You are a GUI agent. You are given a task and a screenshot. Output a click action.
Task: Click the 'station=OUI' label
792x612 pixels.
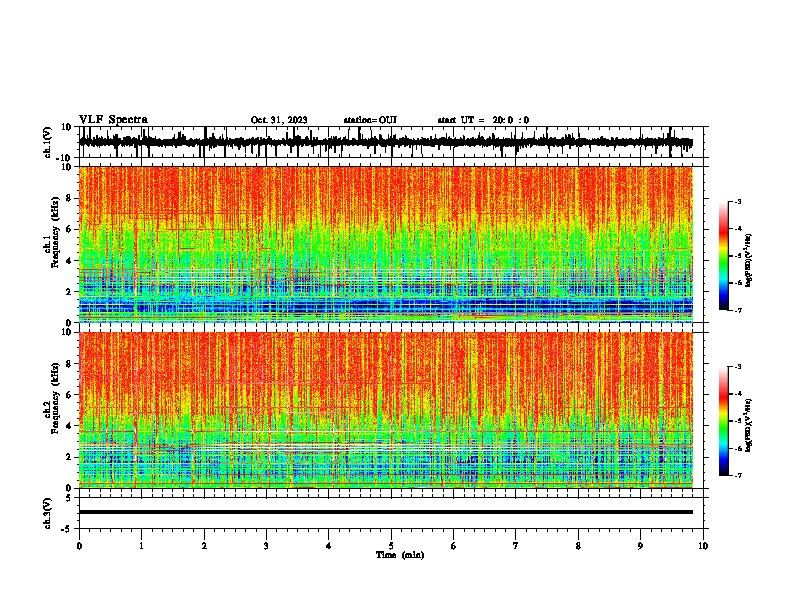click(x=370, y=120)
